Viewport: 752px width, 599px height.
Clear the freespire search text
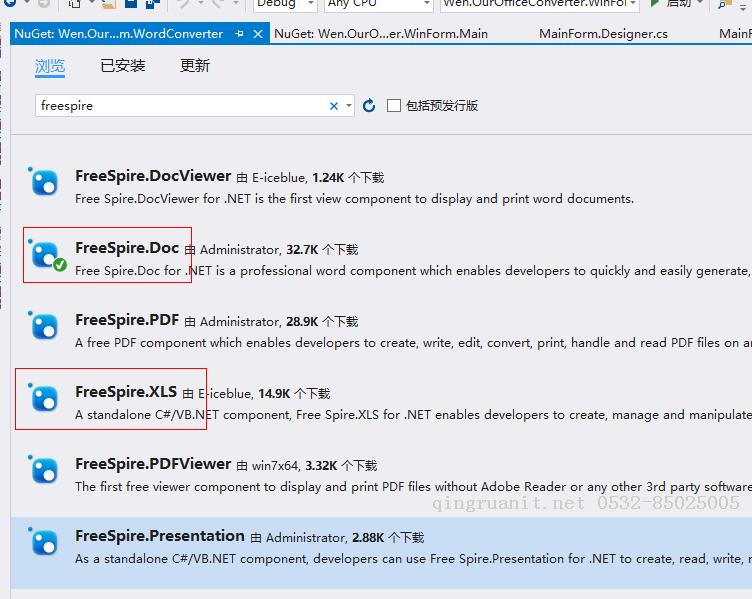(x=334, y=106)
